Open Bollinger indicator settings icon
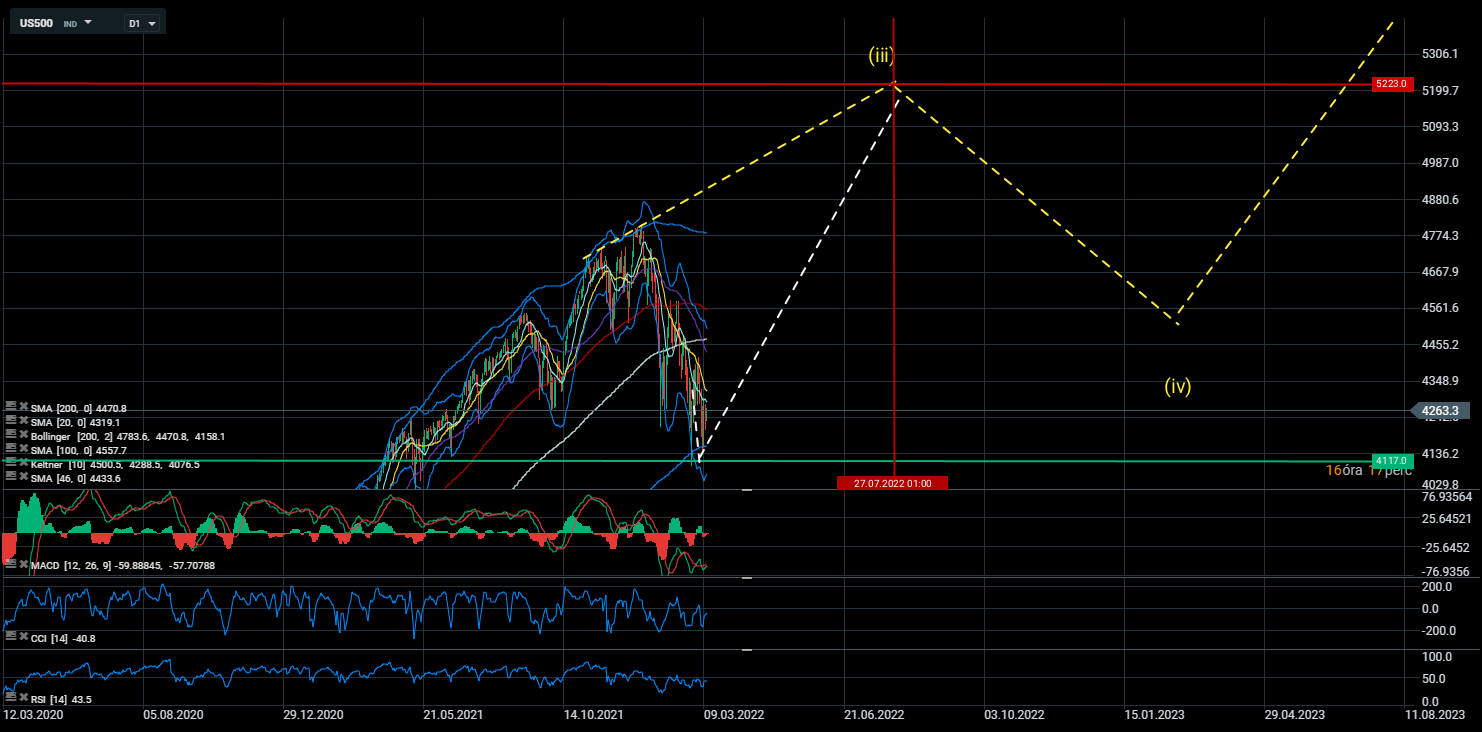Image resolution: width=1482 pixels, height=732 pixels. [x=11, y=436]
